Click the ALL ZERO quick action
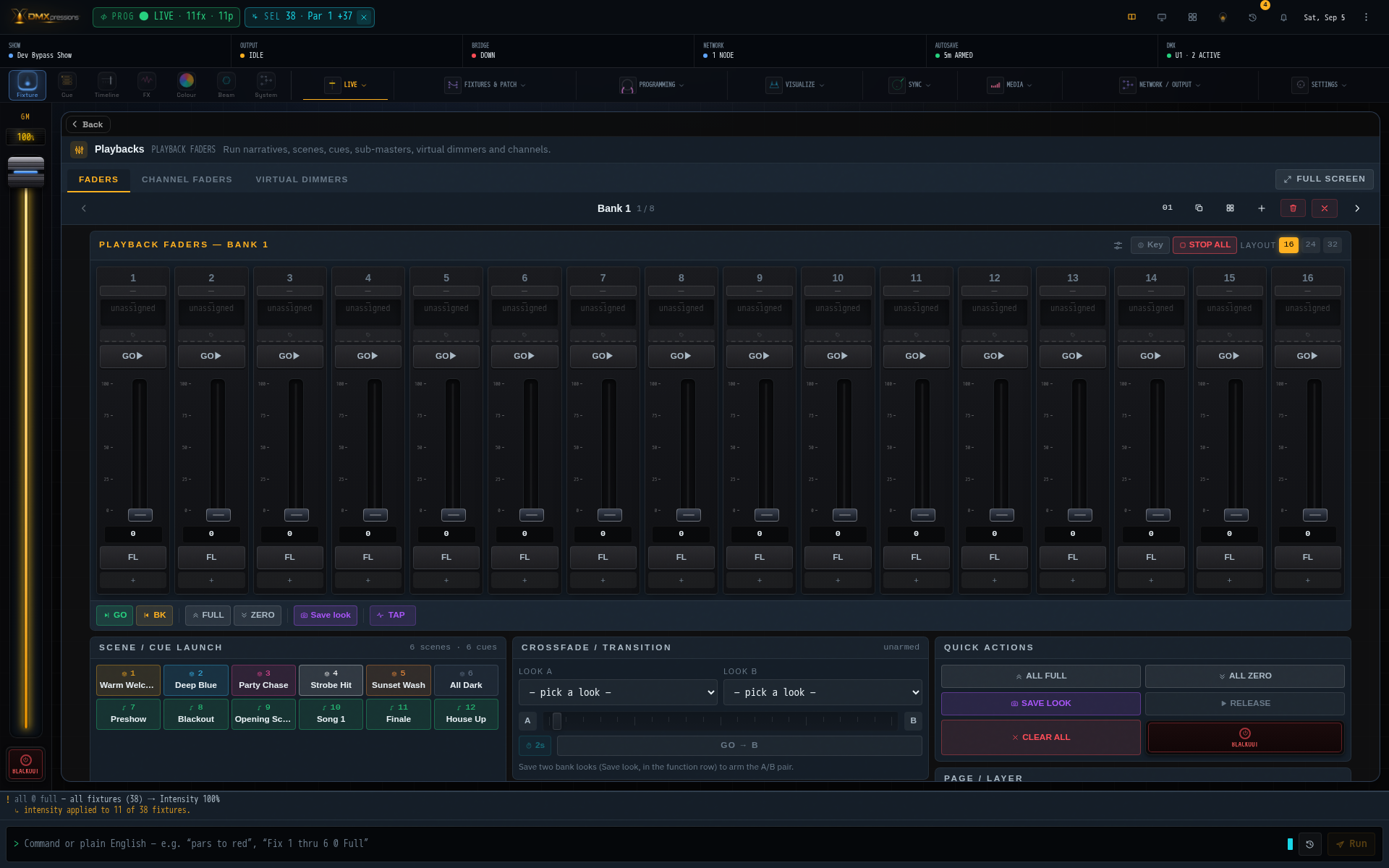 coord(1244,676)
